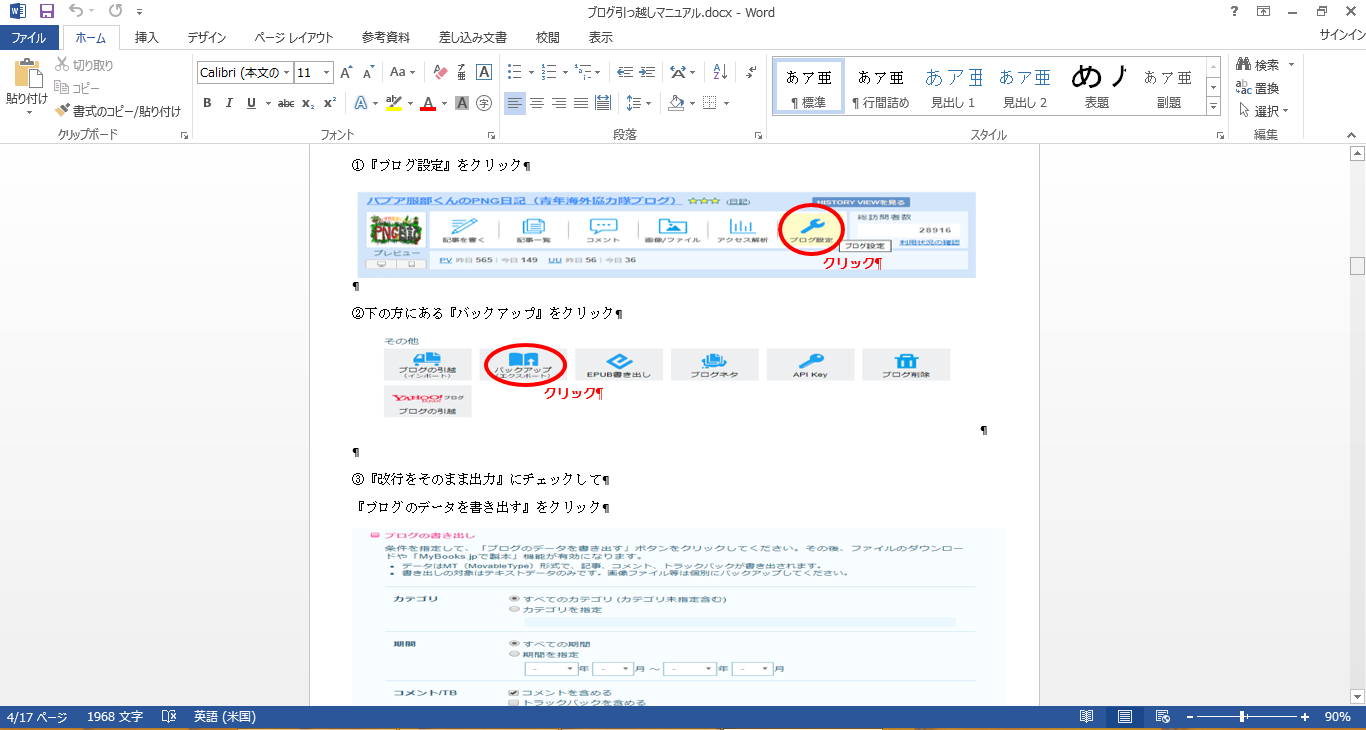
Task: Undo the last action
Action: [76, 12]
